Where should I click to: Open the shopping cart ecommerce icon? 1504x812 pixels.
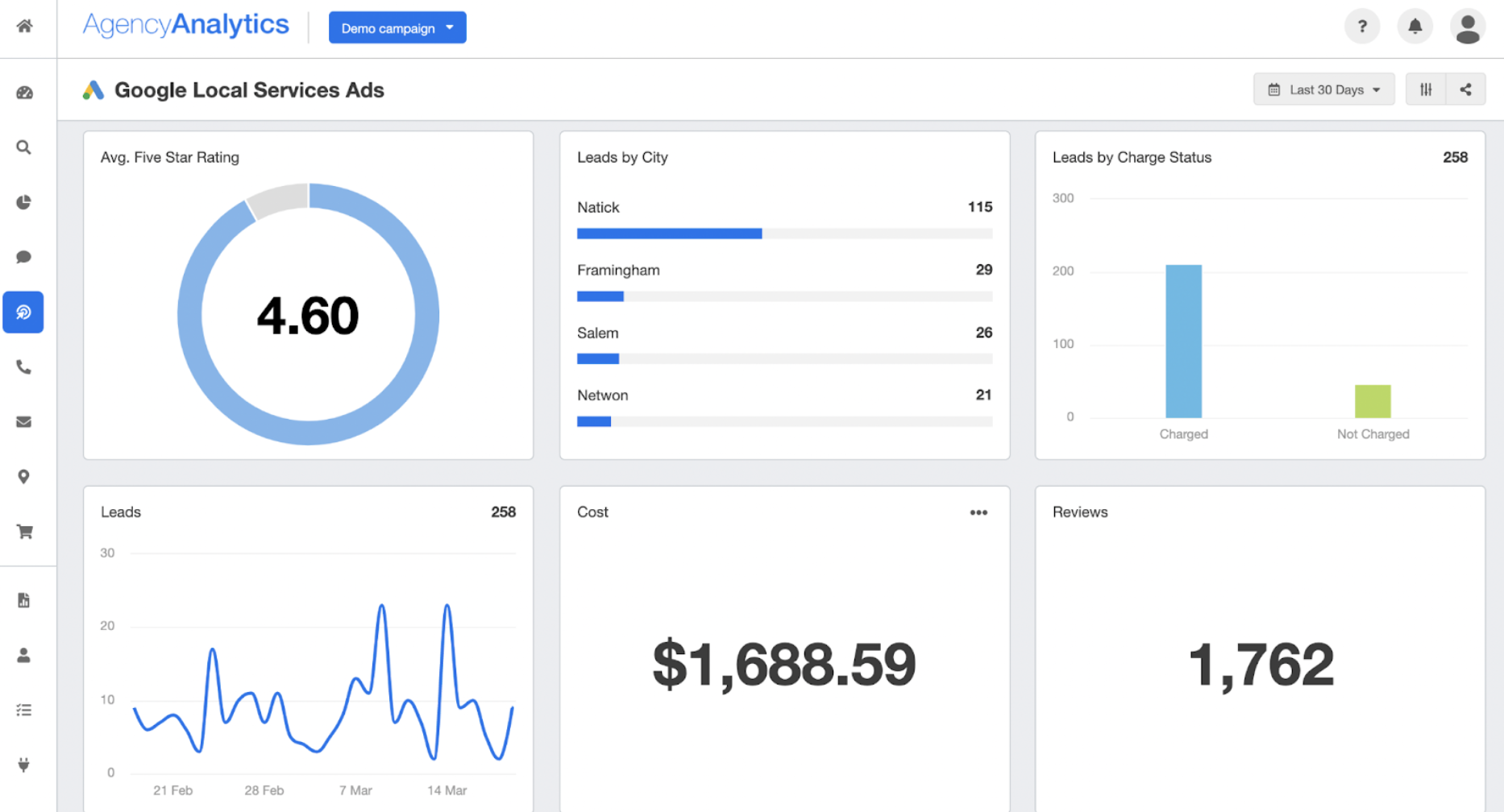point(24,532)
